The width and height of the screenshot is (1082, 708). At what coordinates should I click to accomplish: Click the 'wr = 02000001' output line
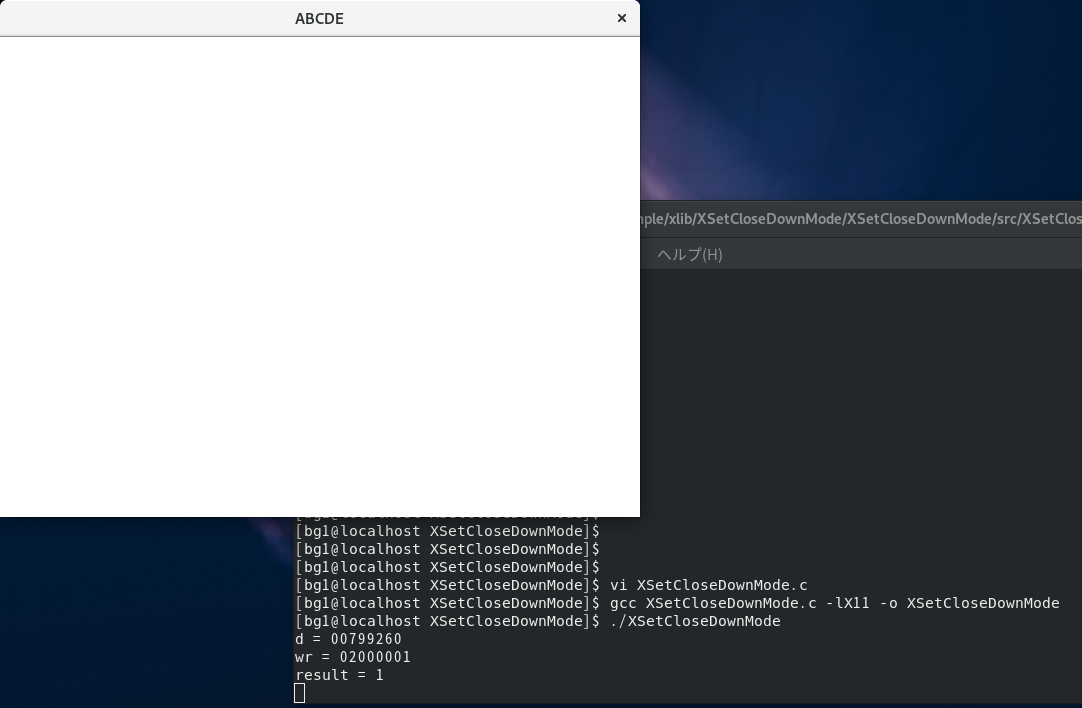click(x=353, y=657)
